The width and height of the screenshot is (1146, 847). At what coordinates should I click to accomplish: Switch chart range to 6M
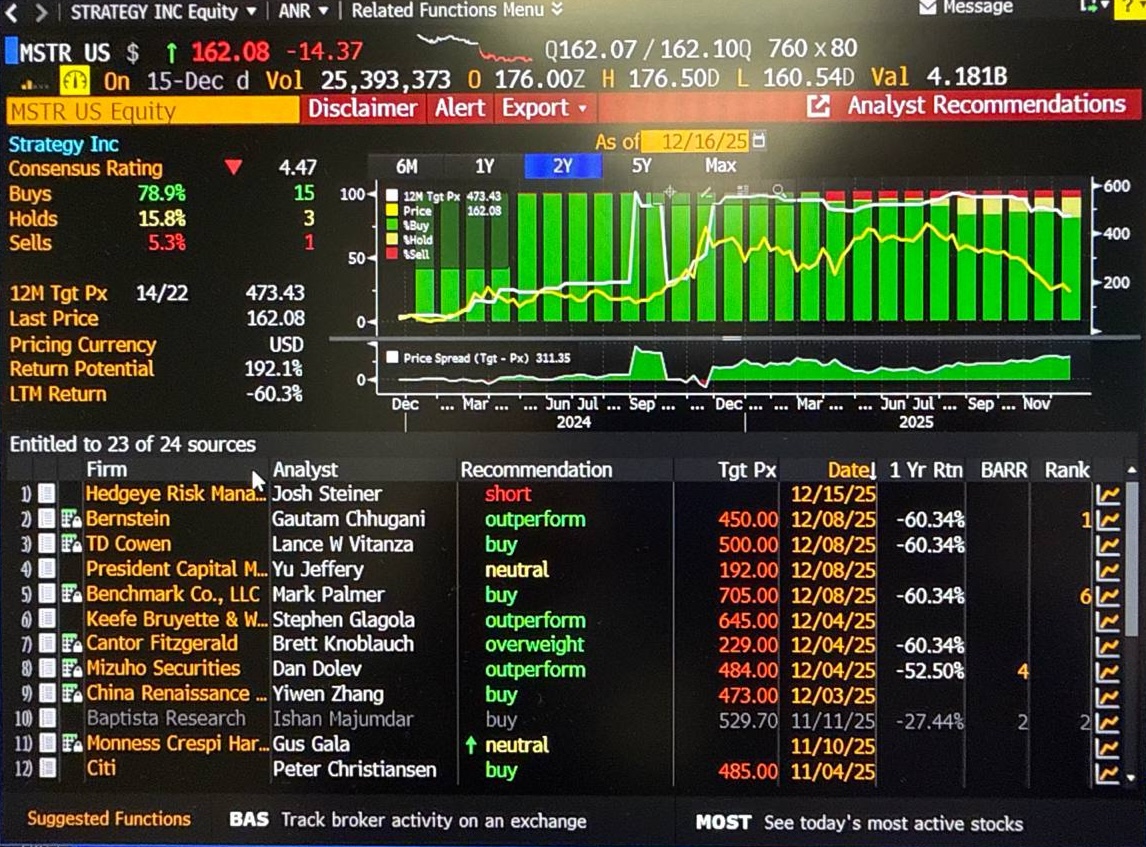tap(406, 167)
